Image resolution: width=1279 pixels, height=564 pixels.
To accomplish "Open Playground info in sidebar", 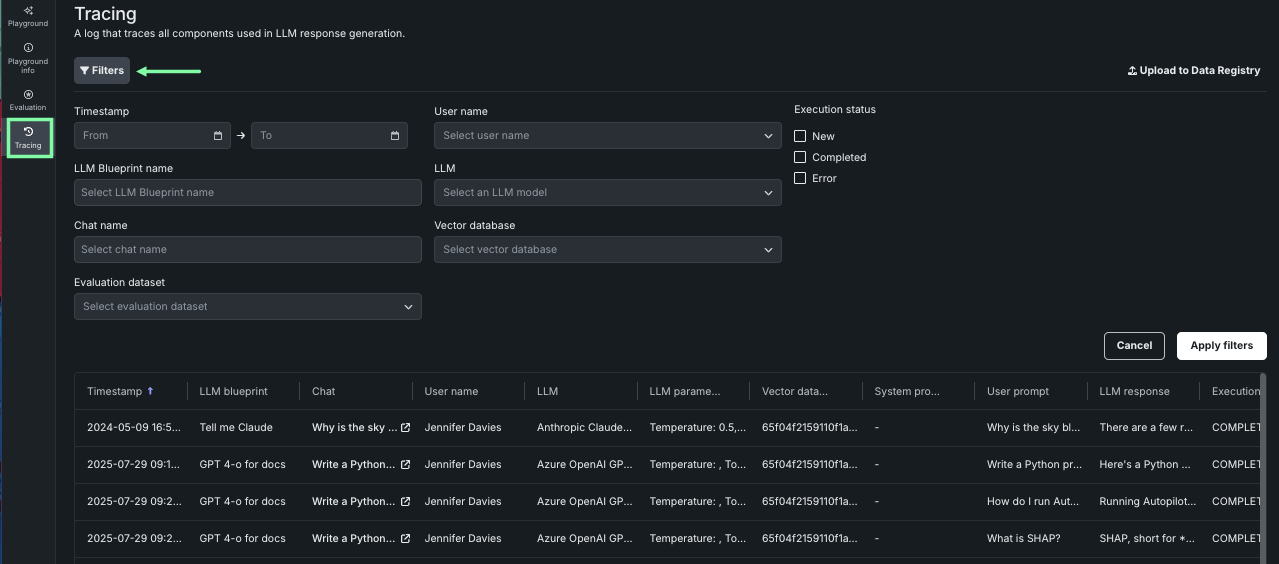I will (x=28, y=58).
